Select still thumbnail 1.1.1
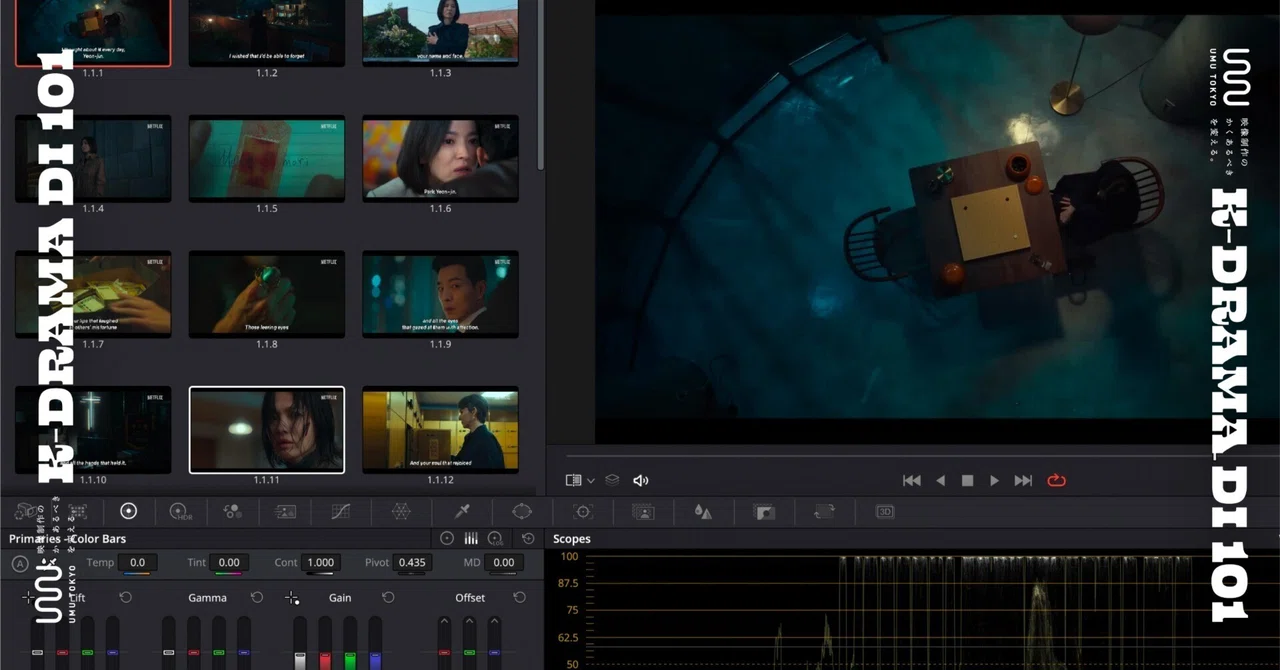This screenshot has height=670, width=1280. coord(93,33)
